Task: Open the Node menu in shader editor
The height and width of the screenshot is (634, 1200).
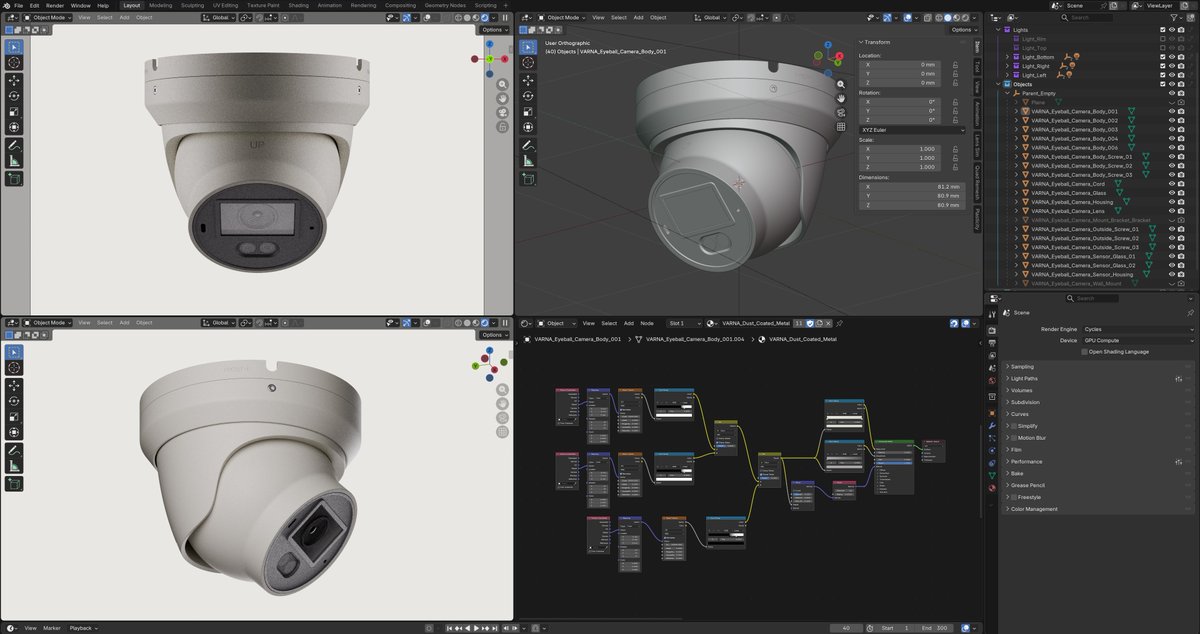Action: point(647,323)
